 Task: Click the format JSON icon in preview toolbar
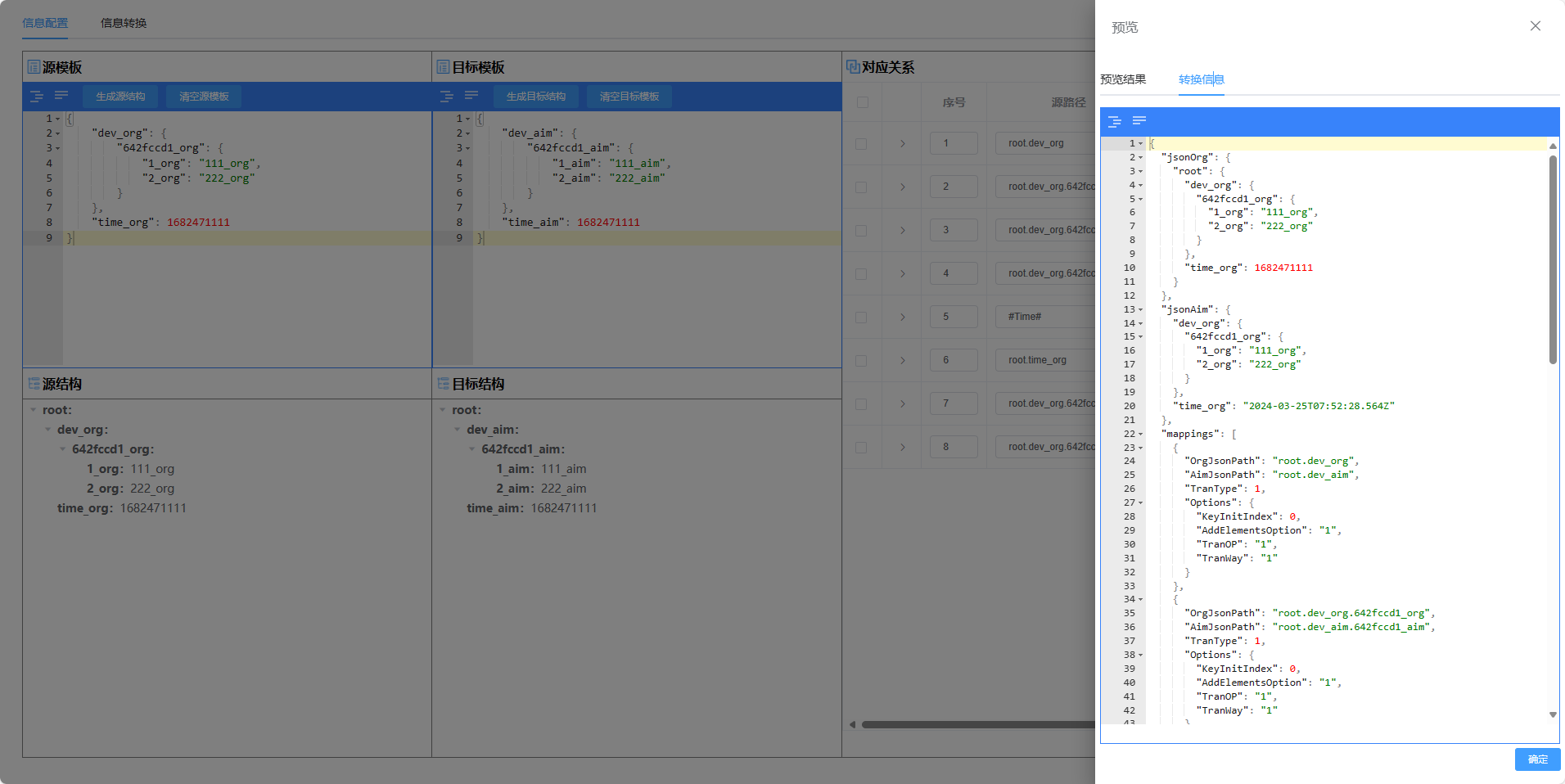tap(1114, 121)
